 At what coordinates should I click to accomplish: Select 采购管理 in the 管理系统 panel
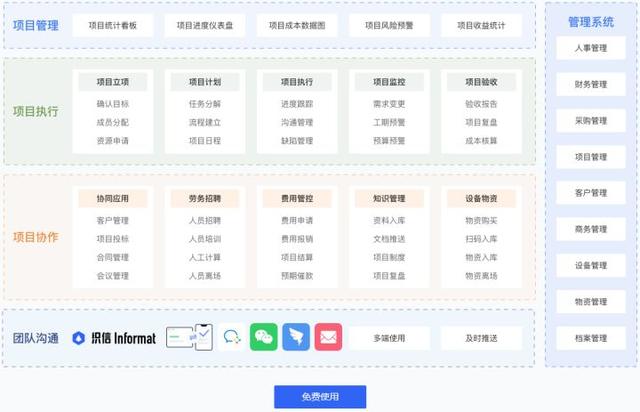[591, 121]
